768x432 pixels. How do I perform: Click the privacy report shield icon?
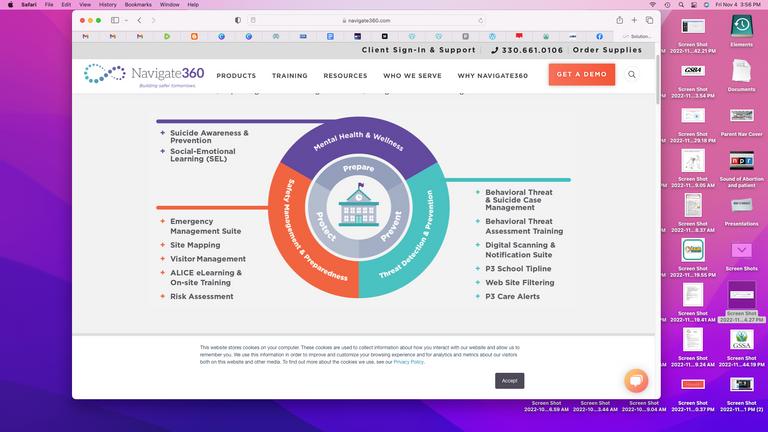click(x=238, y=20)
